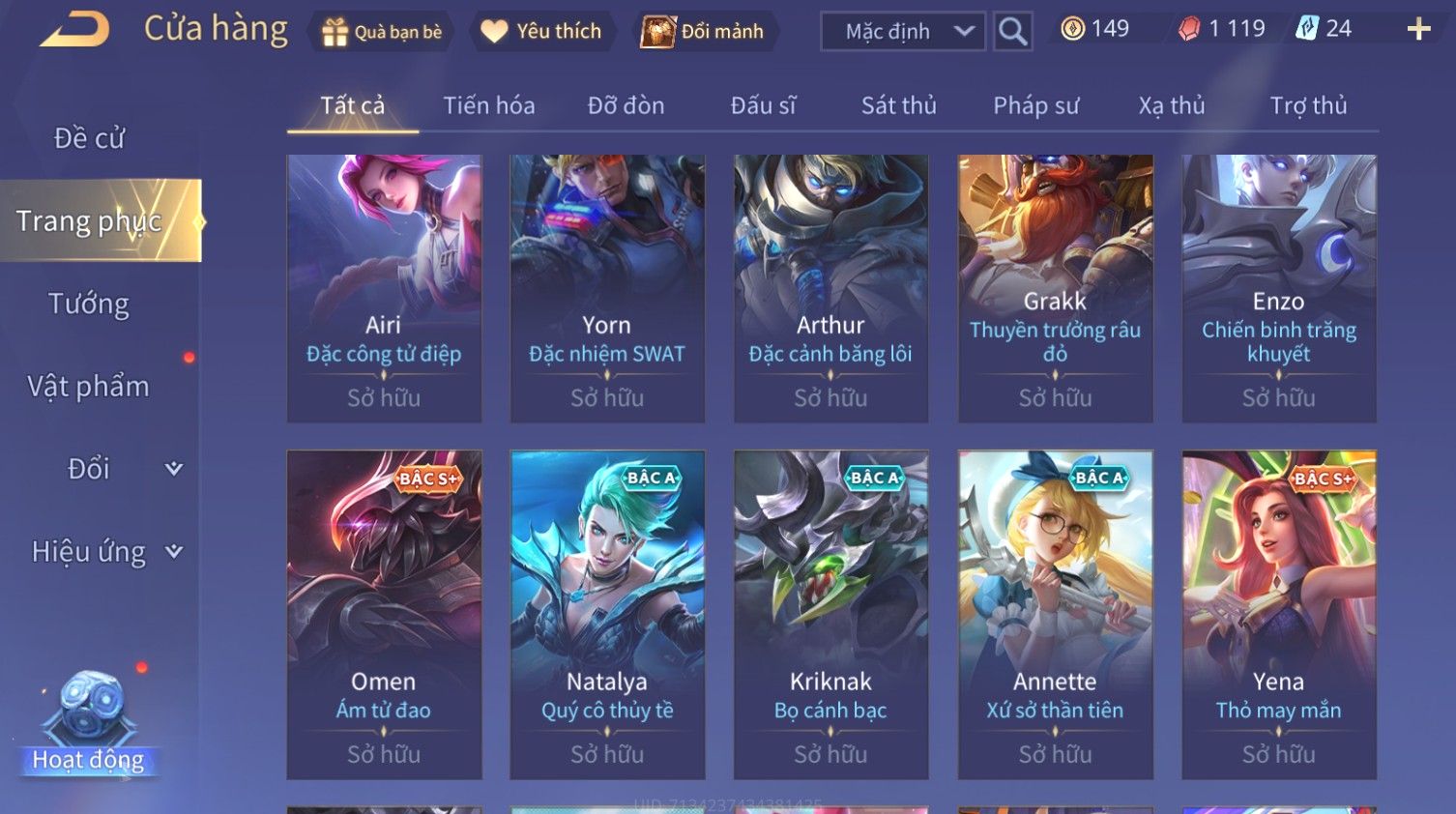Open the Mặc định sort dropdown
The height and width of the screenshot is (814, 1456).
[x=903, y=31]
